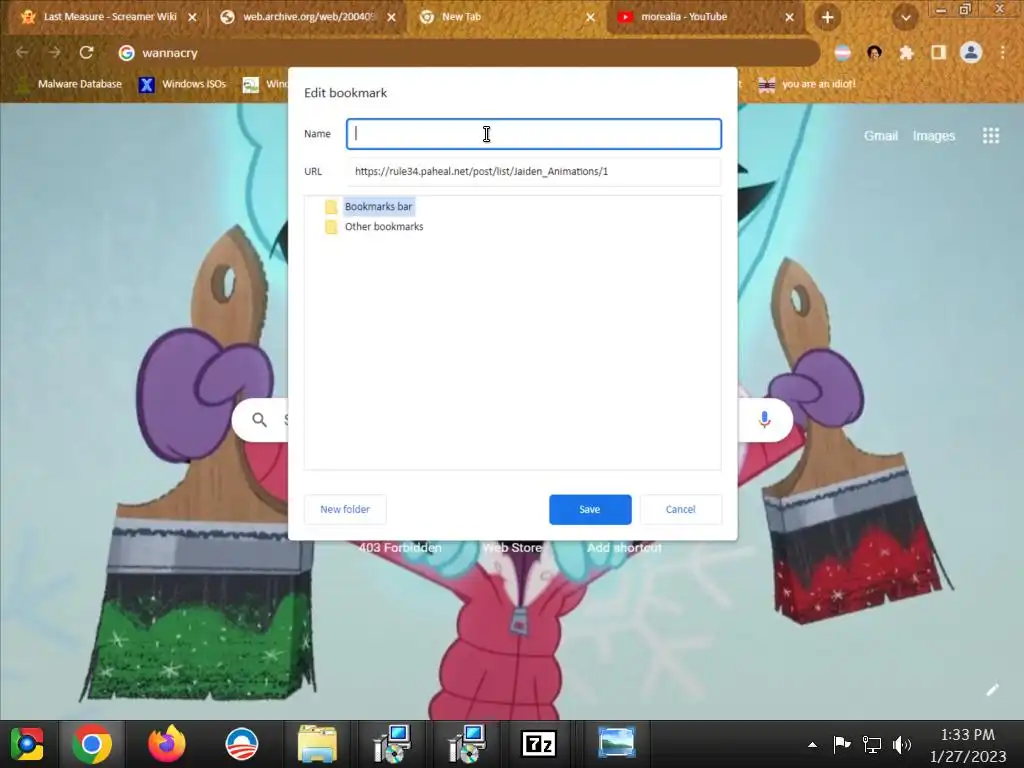Show hidden tray icons arrow
Image resolution: width=1024 pixels, height=768 pixels.
[x=812, y=744]
